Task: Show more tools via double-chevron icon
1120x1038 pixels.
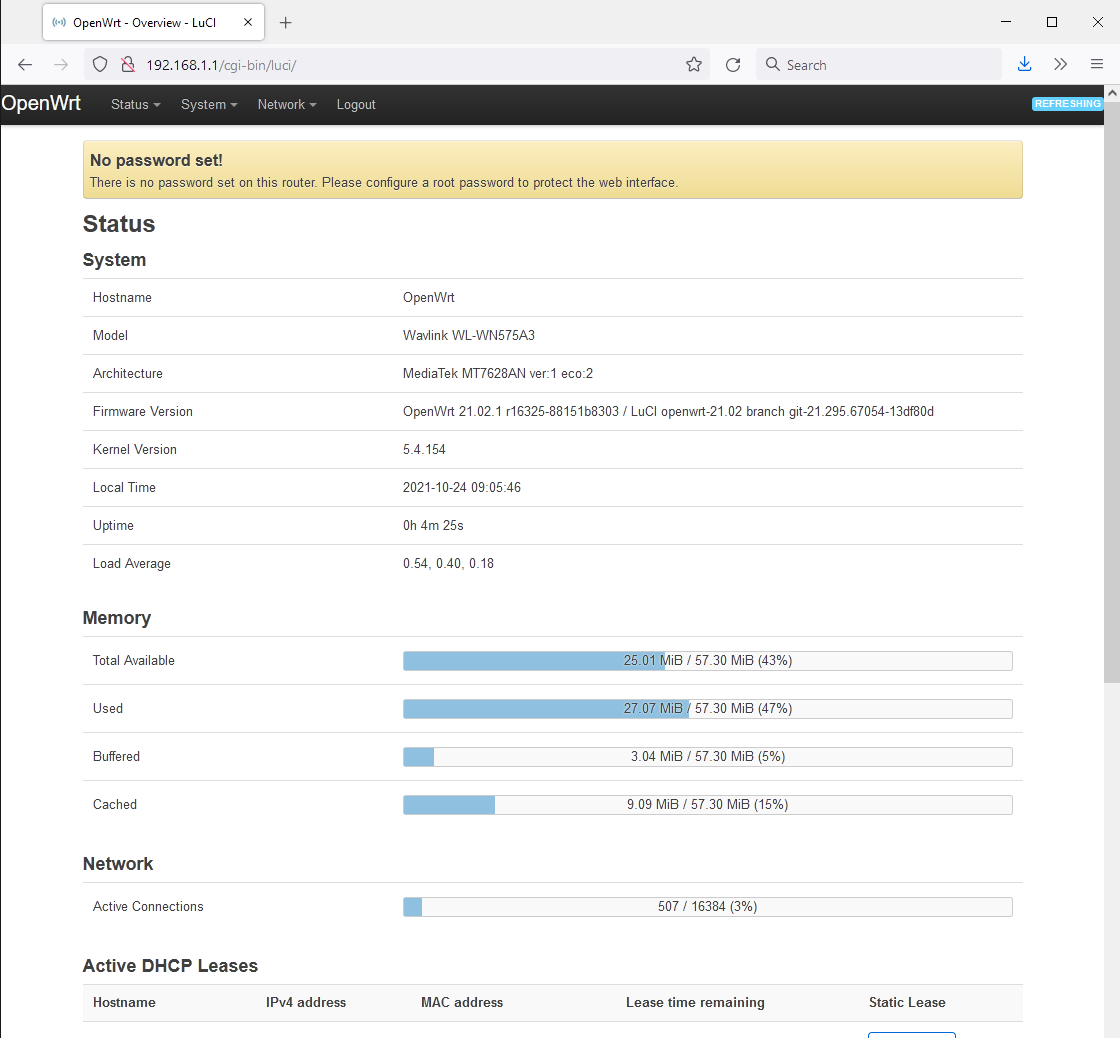Action: tap(1061, 64)
